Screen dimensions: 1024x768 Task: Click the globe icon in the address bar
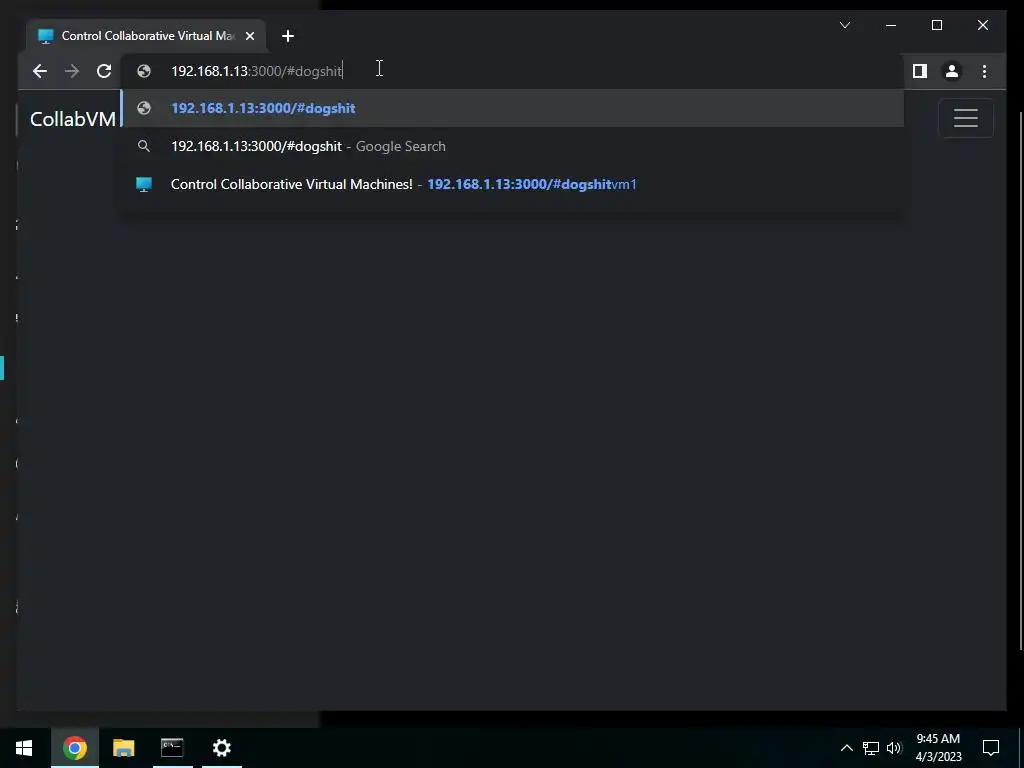click(144, 71)
